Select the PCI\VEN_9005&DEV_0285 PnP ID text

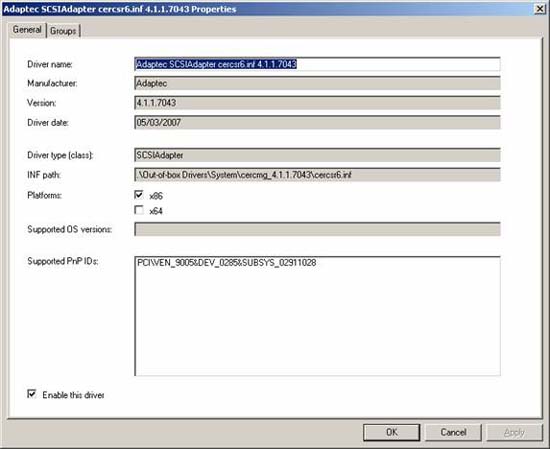pyautogui.click(x=227, y=263)
